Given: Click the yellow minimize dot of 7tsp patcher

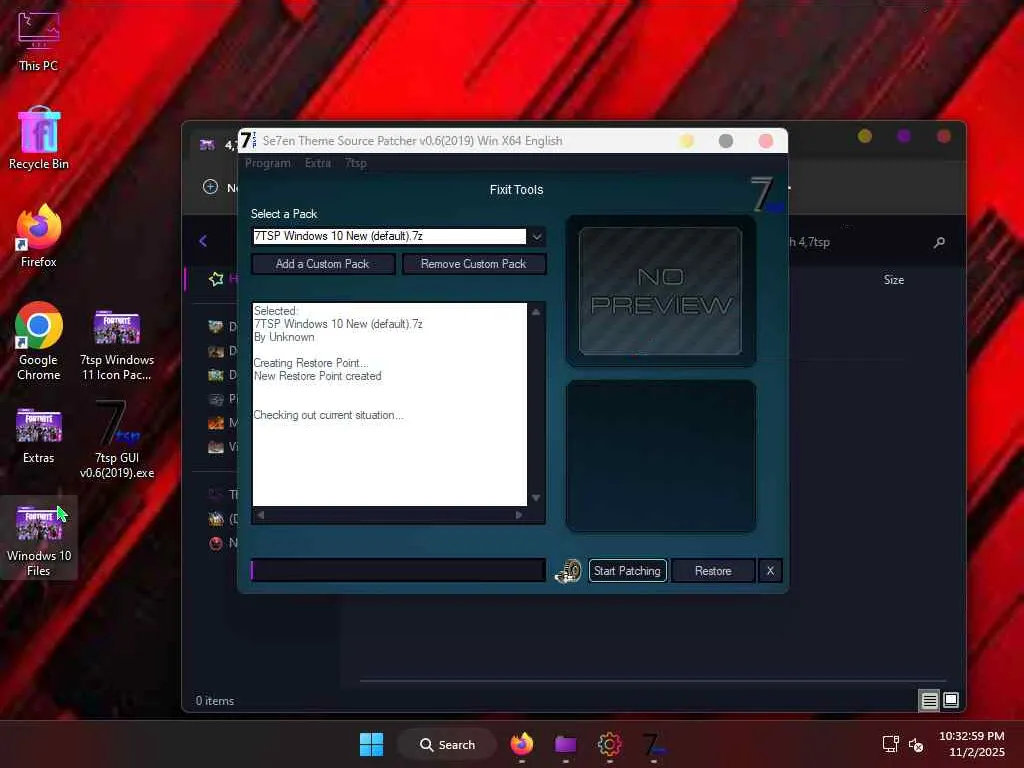Looking at the screenshot, I should click(686, 141).
